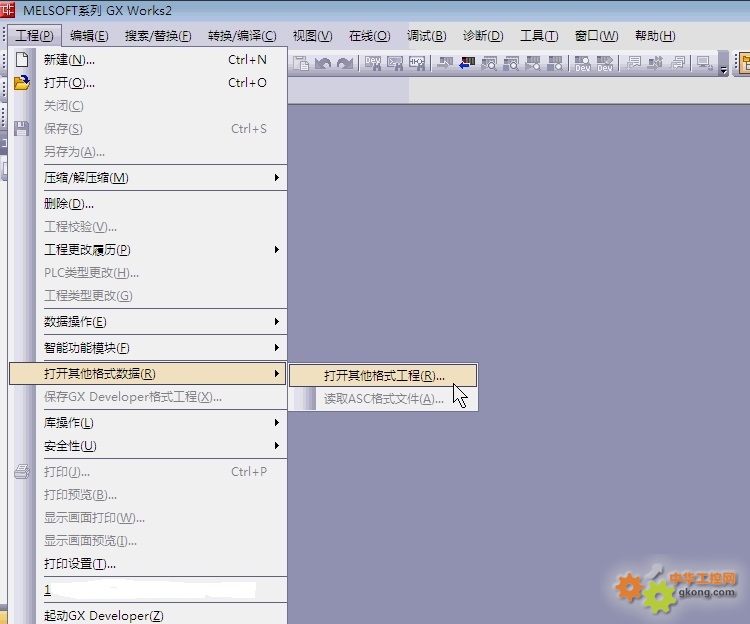The image size is (750, 624).
Task: Open Device/buffer memory batch monitor icon
Action: (x=583, y=63)
